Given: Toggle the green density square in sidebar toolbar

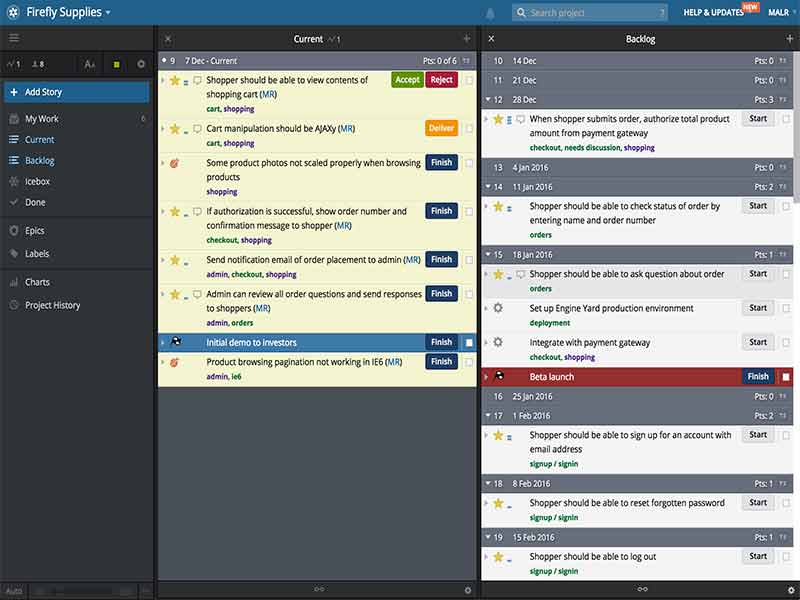Looking at the screenshot, I should 116,63.
